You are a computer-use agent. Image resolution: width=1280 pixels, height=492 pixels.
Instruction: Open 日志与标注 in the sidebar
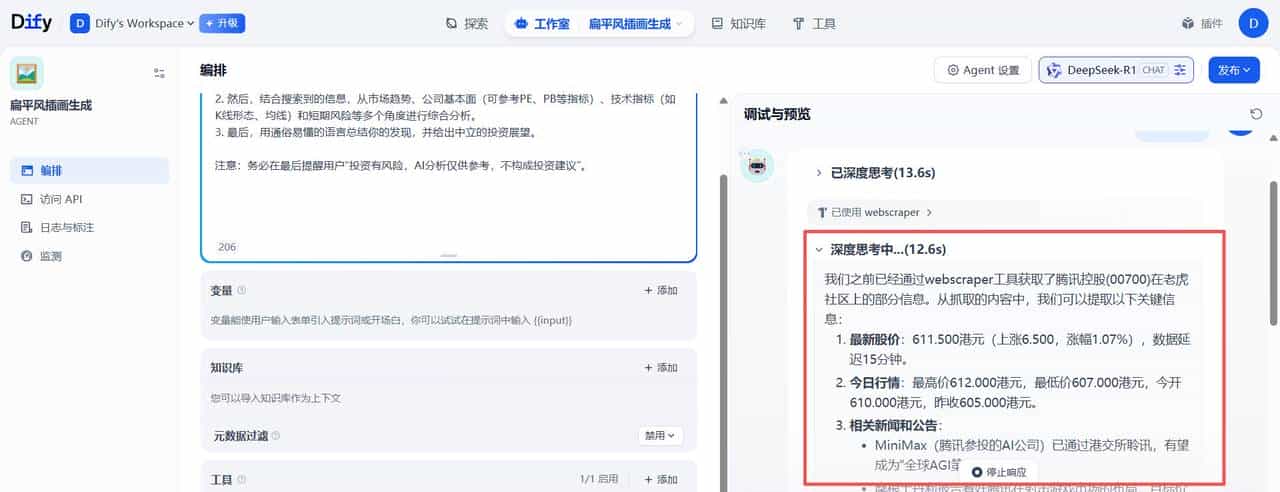(x=89, y=227)
